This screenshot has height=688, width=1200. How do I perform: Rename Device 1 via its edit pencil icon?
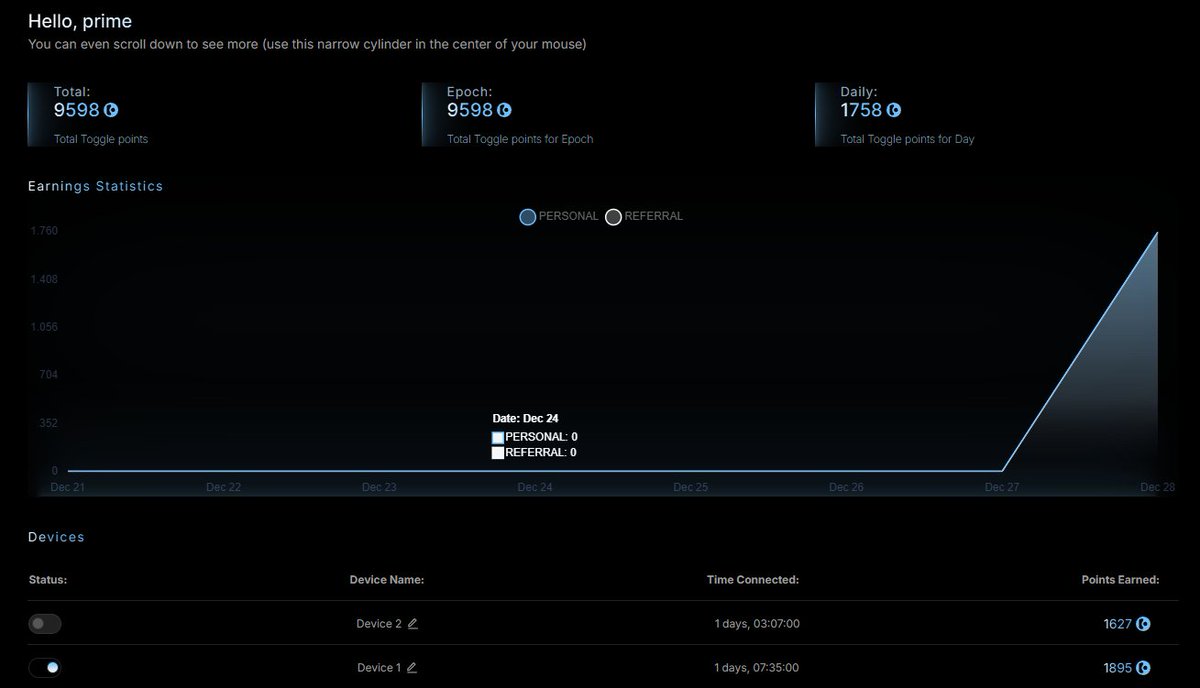[410, 667]
